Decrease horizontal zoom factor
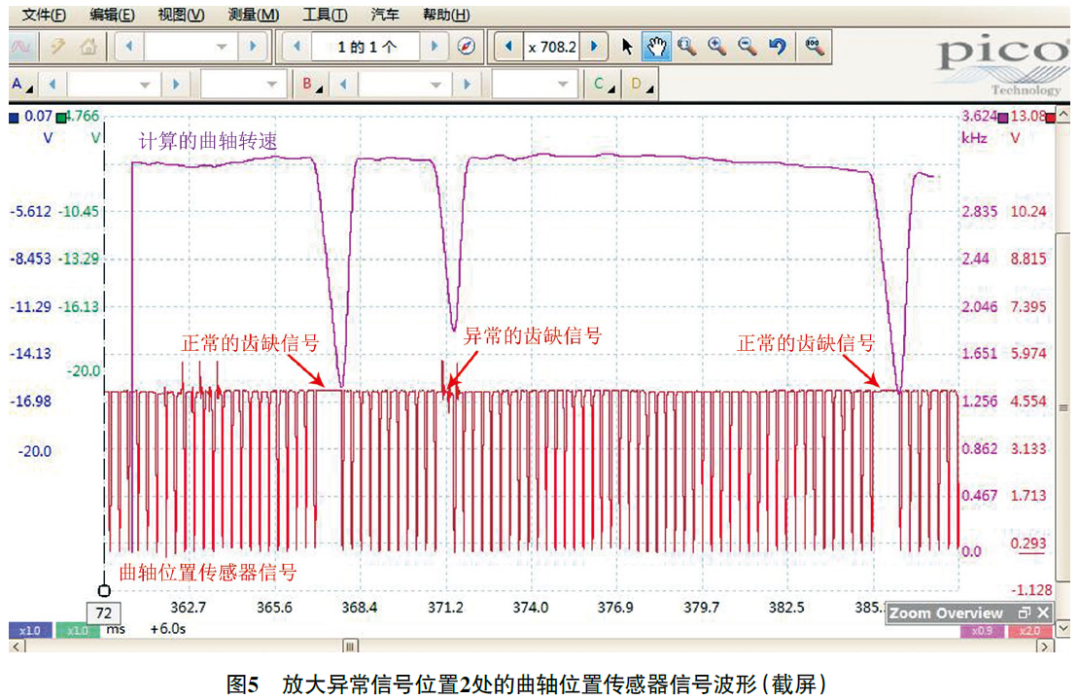 tap(508, 47)
